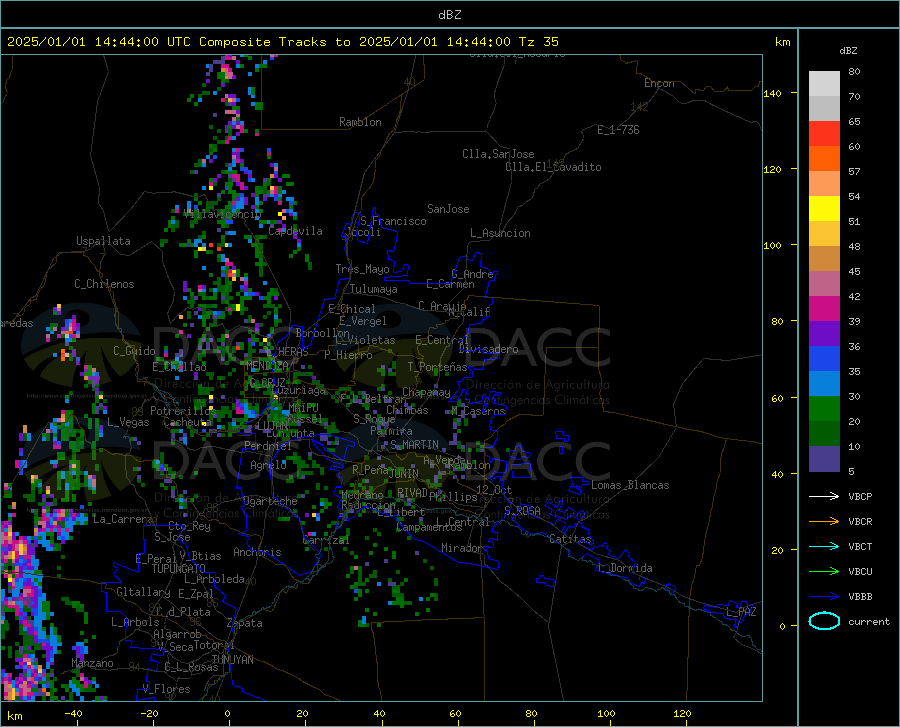Click the 'V_Flores' label at bottom

click(166, 689)
